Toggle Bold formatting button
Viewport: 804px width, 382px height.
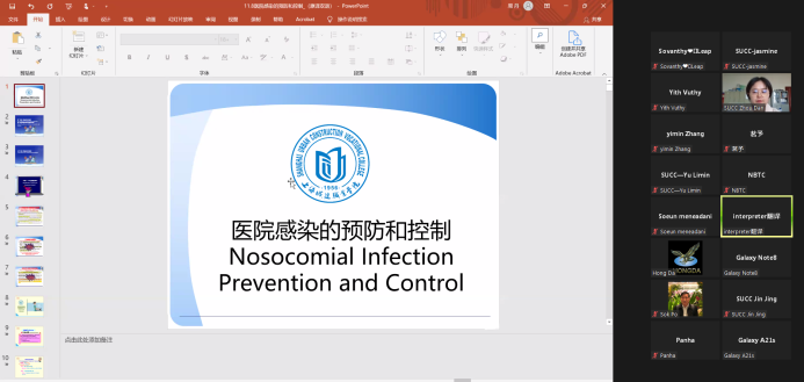click(x=129, y=57)
